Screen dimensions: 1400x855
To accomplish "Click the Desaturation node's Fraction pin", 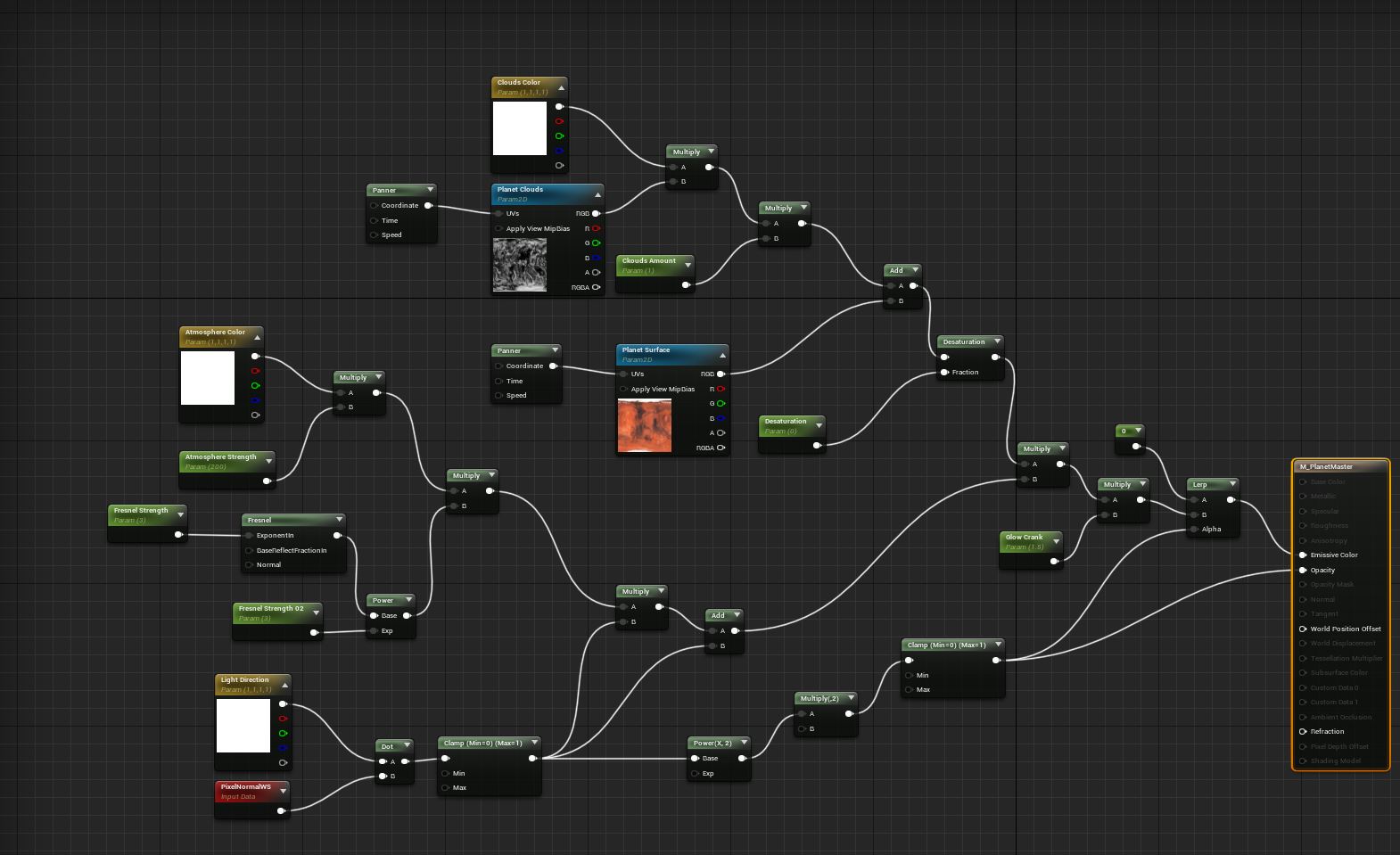I will 945,373.
